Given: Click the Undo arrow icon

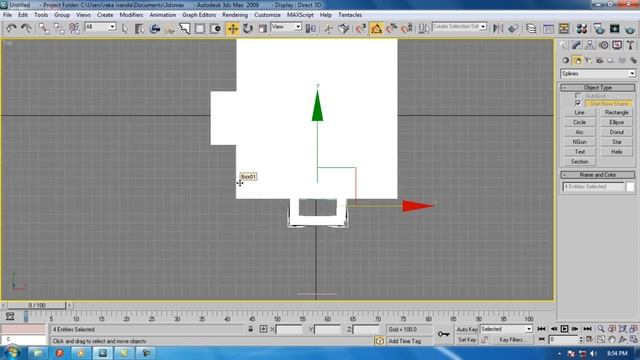Looking at the screenshot, I should pyautogui.click(x=11, y=28).
